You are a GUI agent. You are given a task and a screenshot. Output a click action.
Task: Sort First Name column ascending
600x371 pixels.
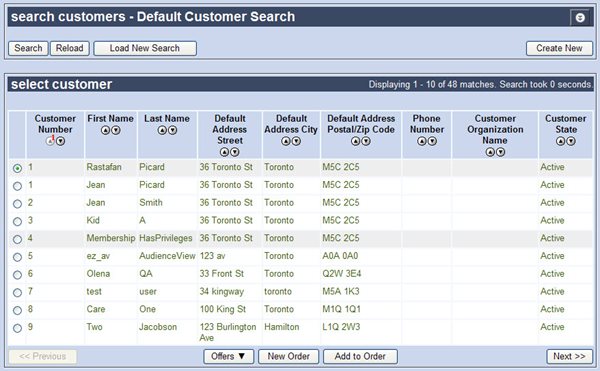point(106,130)
